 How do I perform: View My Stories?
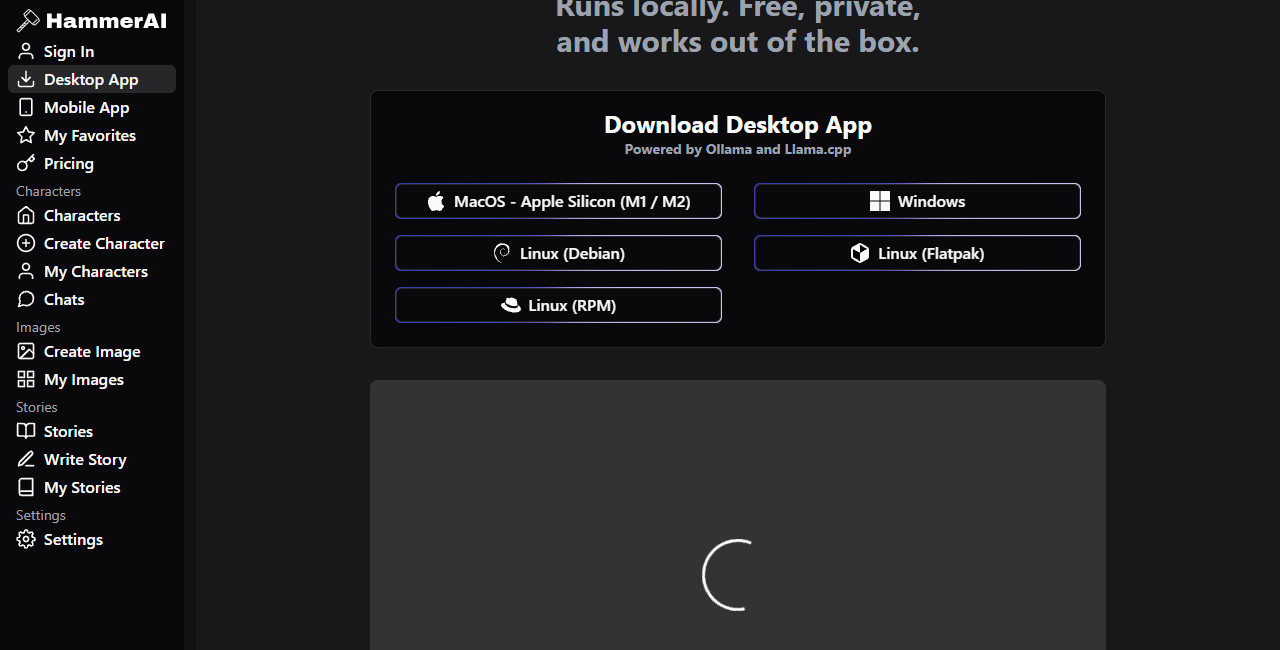click(x=92, y=487)
